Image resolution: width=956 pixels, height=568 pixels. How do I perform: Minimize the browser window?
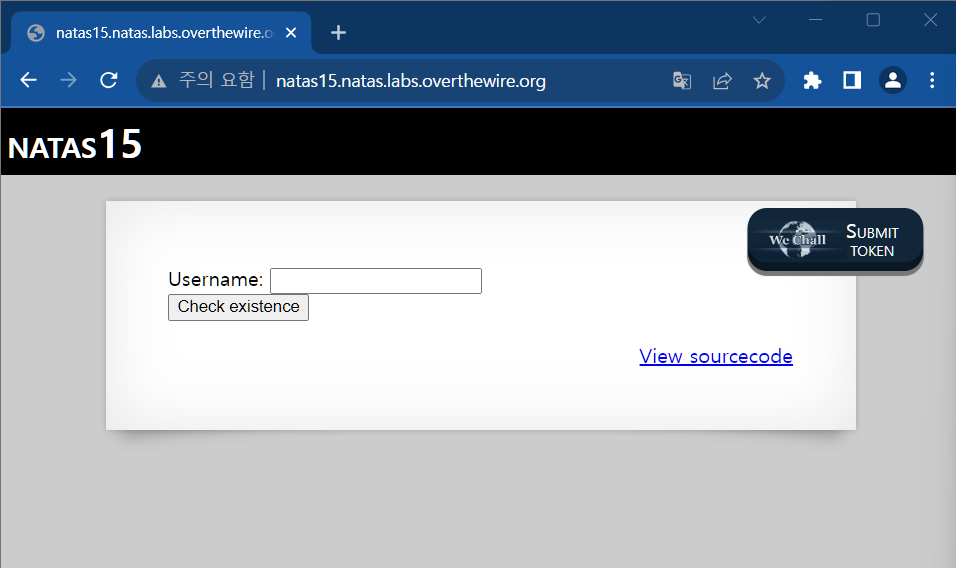click(x=815, y=20)
